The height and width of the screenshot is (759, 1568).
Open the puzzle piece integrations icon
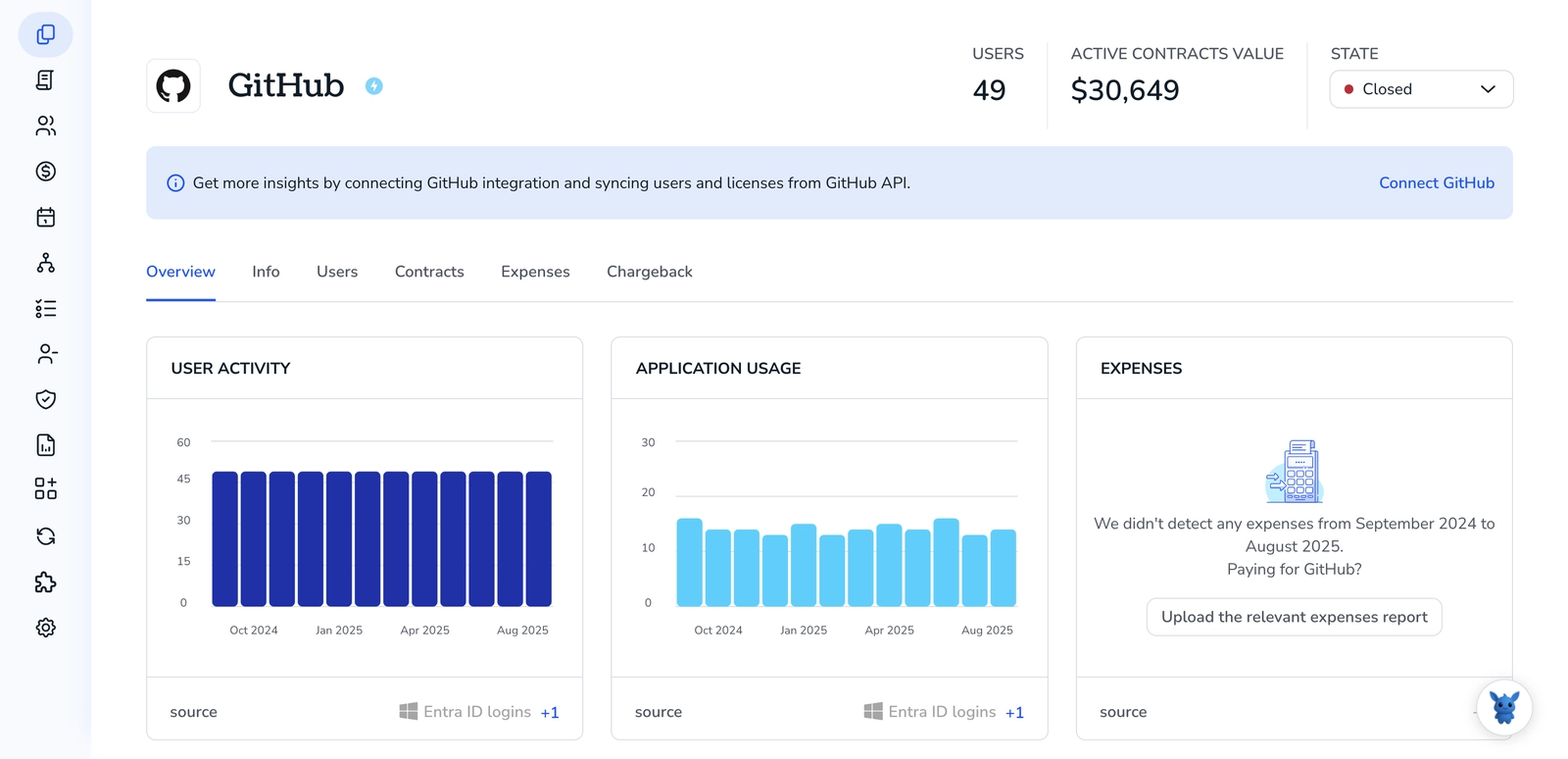pyautogui.click(x=45, y=582)
